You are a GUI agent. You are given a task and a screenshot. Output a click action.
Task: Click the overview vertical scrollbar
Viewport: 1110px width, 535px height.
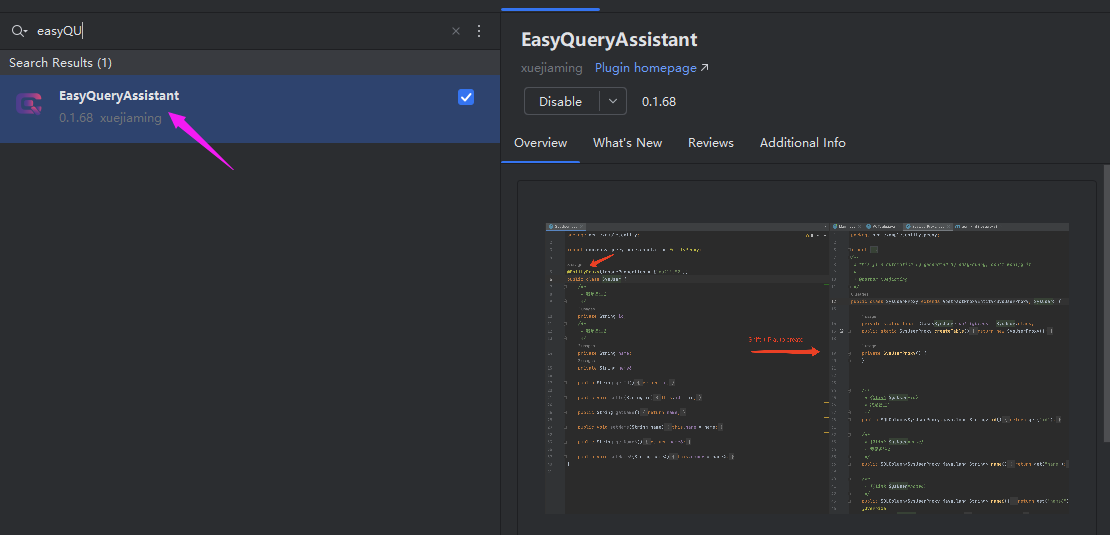tap(1106, 304)
